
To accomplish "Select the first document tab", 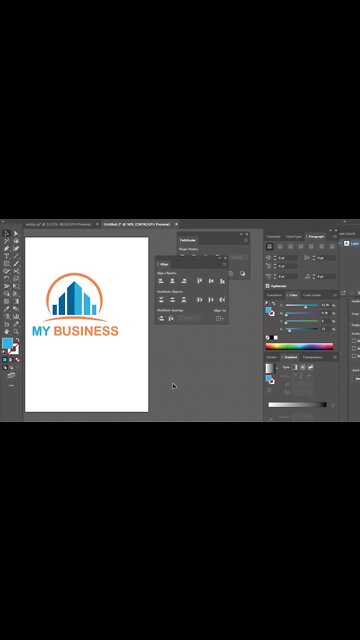I will click(59, 224).
